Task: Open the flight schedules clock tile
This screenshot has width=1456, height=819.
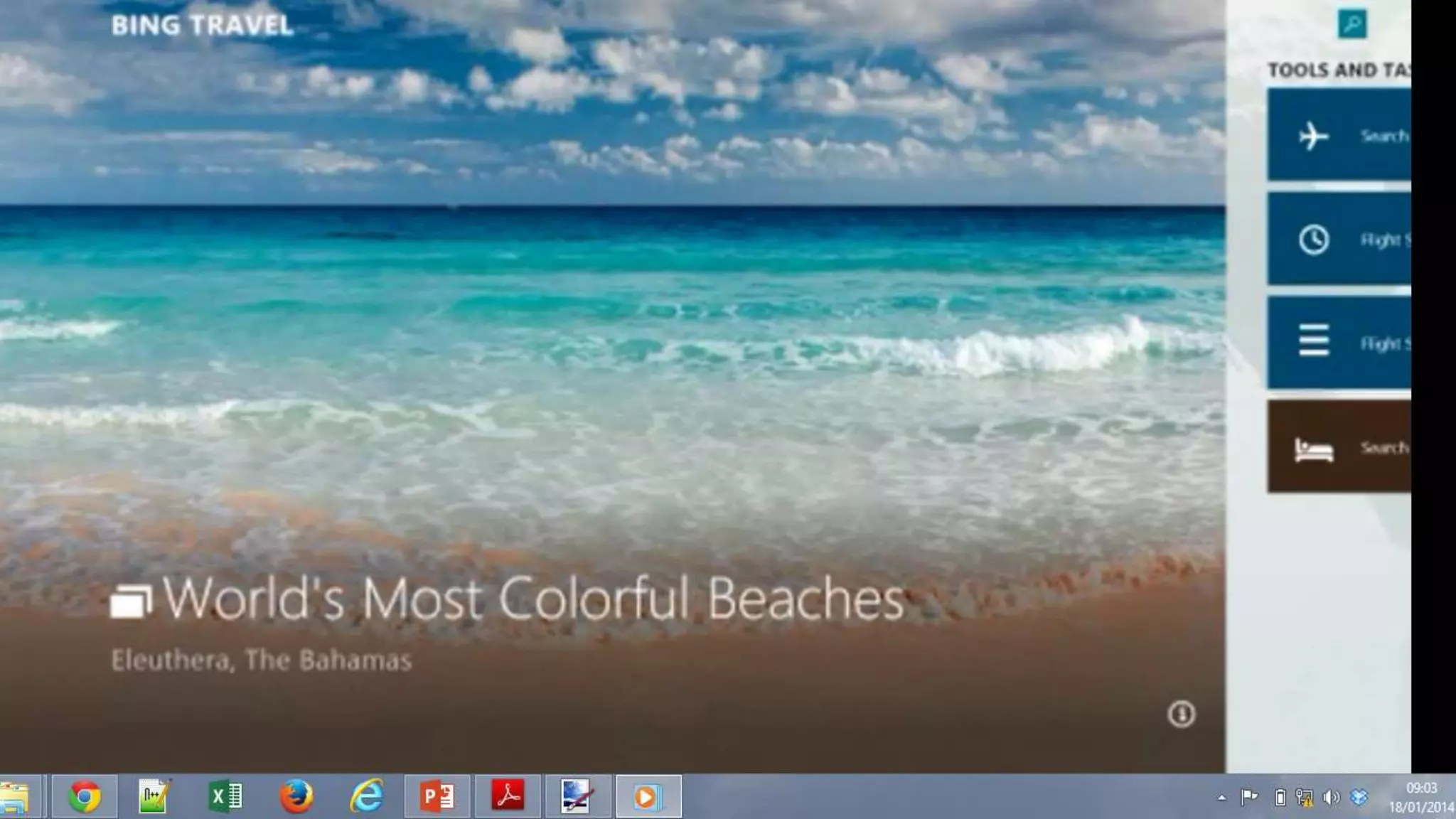Action: click(1339, 239)
